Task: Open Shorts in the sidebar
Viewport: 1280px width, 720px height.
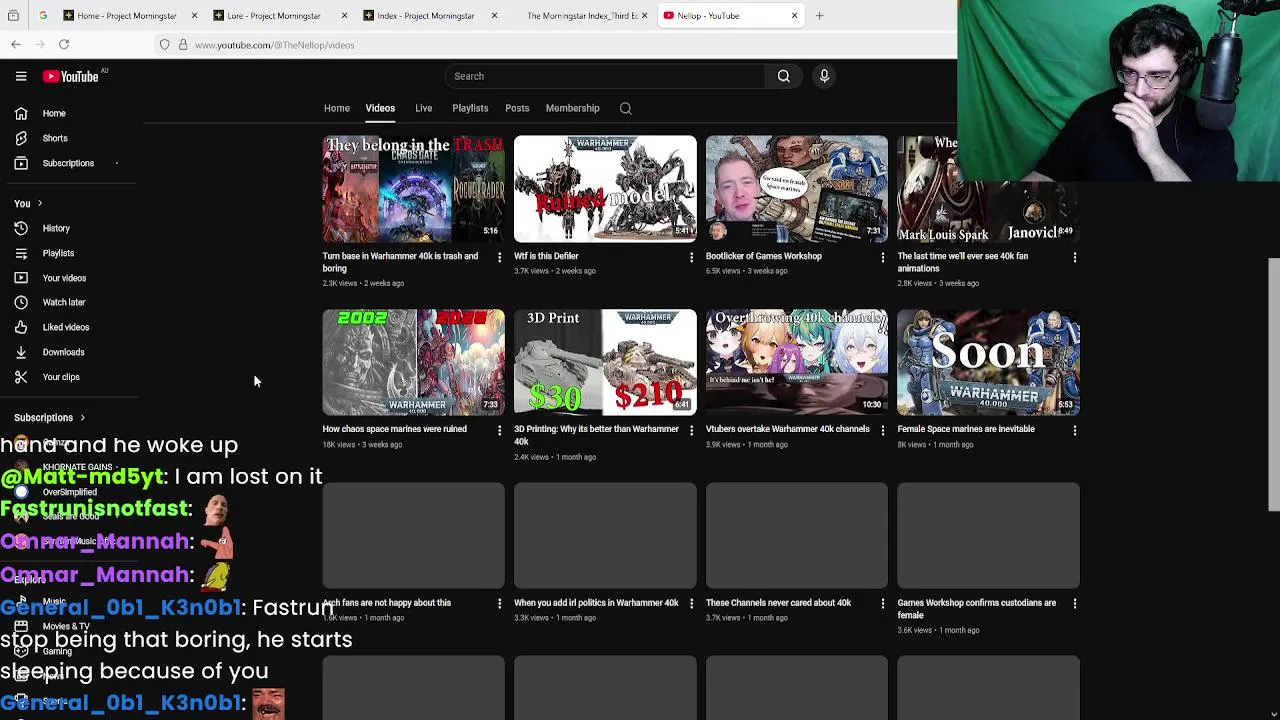Action: coord(54,138)
